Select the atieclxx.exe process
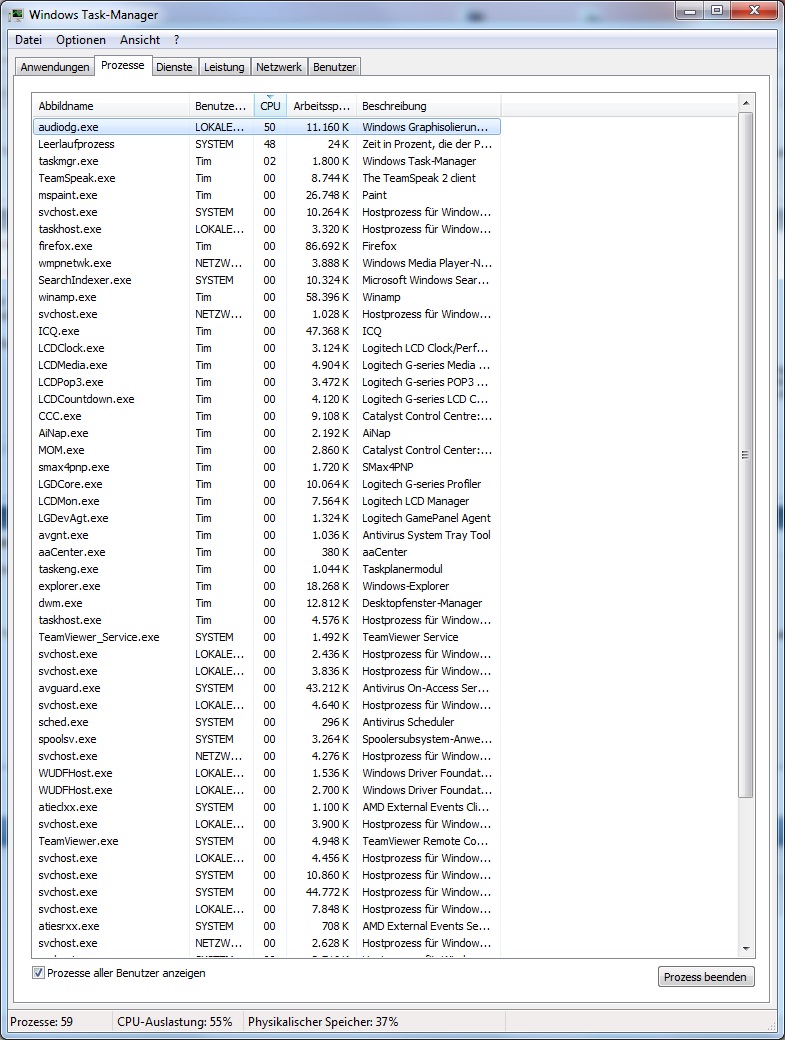785x1040 pixels. point(267,807)
